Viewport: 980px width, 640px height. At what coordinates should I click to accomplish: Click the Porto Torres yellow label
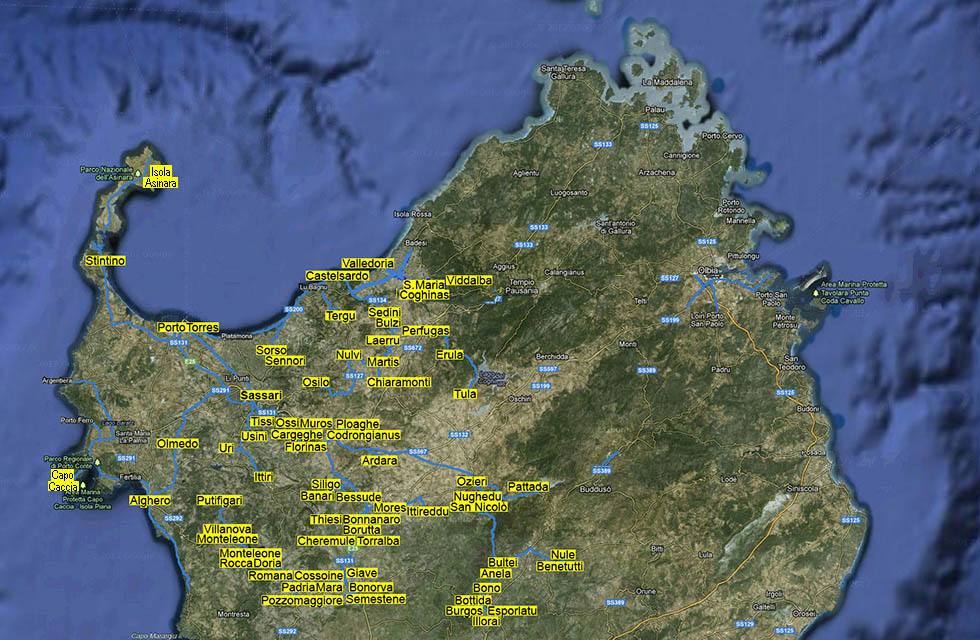(x=188, y=328)
